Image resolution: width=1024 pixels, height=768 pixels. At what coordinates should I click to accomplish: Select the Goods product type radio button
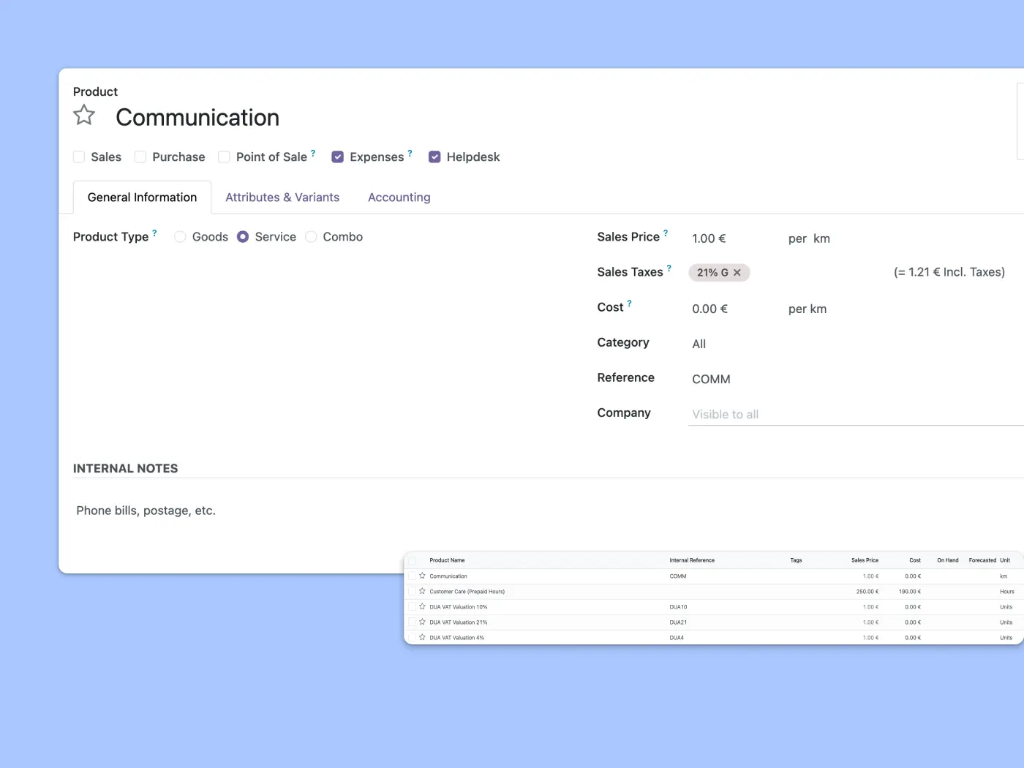point(180,237)
